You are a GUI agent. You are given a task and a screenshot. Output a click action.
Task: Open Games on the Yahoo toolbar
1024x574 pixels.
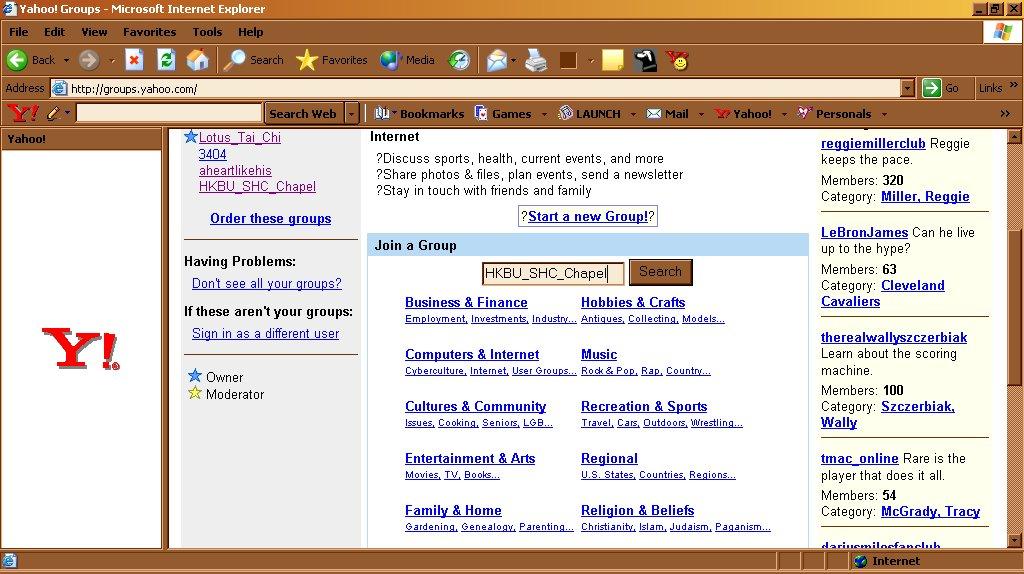click(x=503, y=114)
